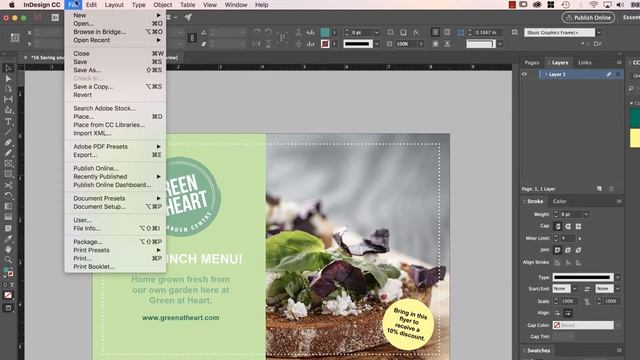Image resolution: width=640 pixels, height=360 pixels.
Task: Open the fx effects icon in control bar
Action: [416, 32]
